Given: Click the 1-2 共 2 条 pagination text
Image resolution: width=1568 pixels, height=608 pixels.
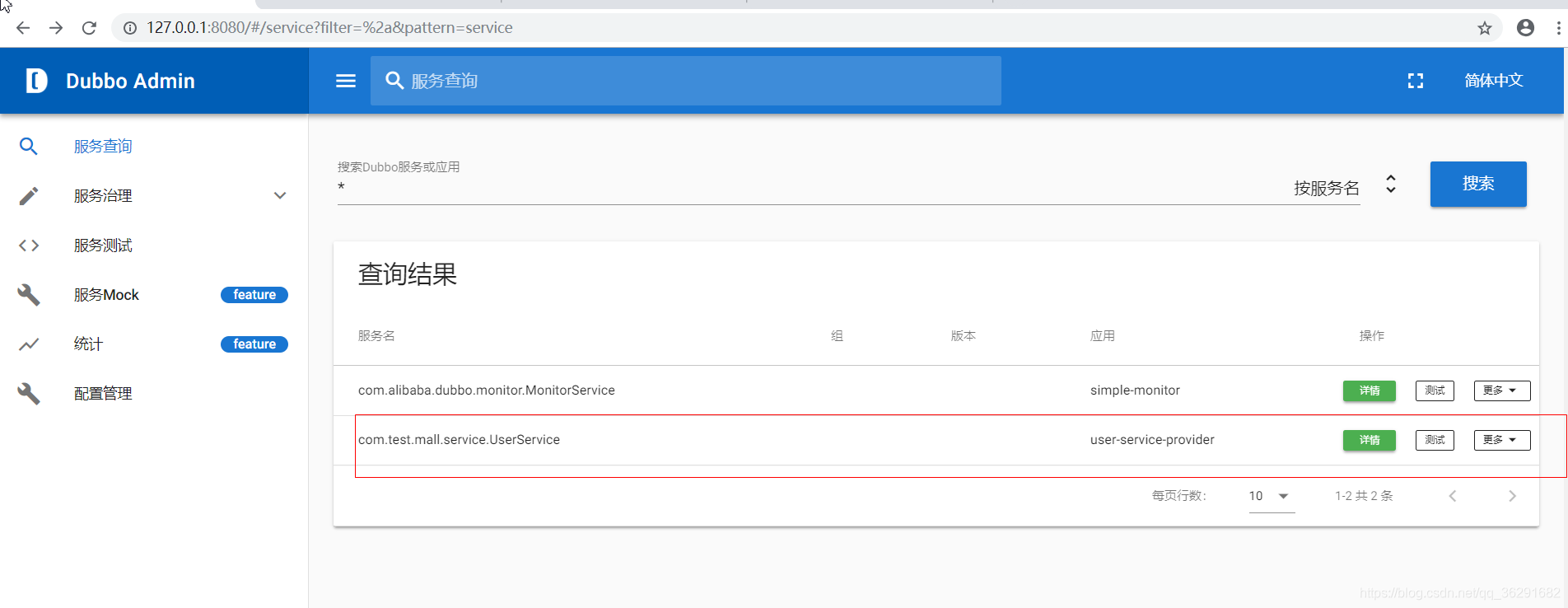Looking at the screenshot, I should coord(1364,496).
